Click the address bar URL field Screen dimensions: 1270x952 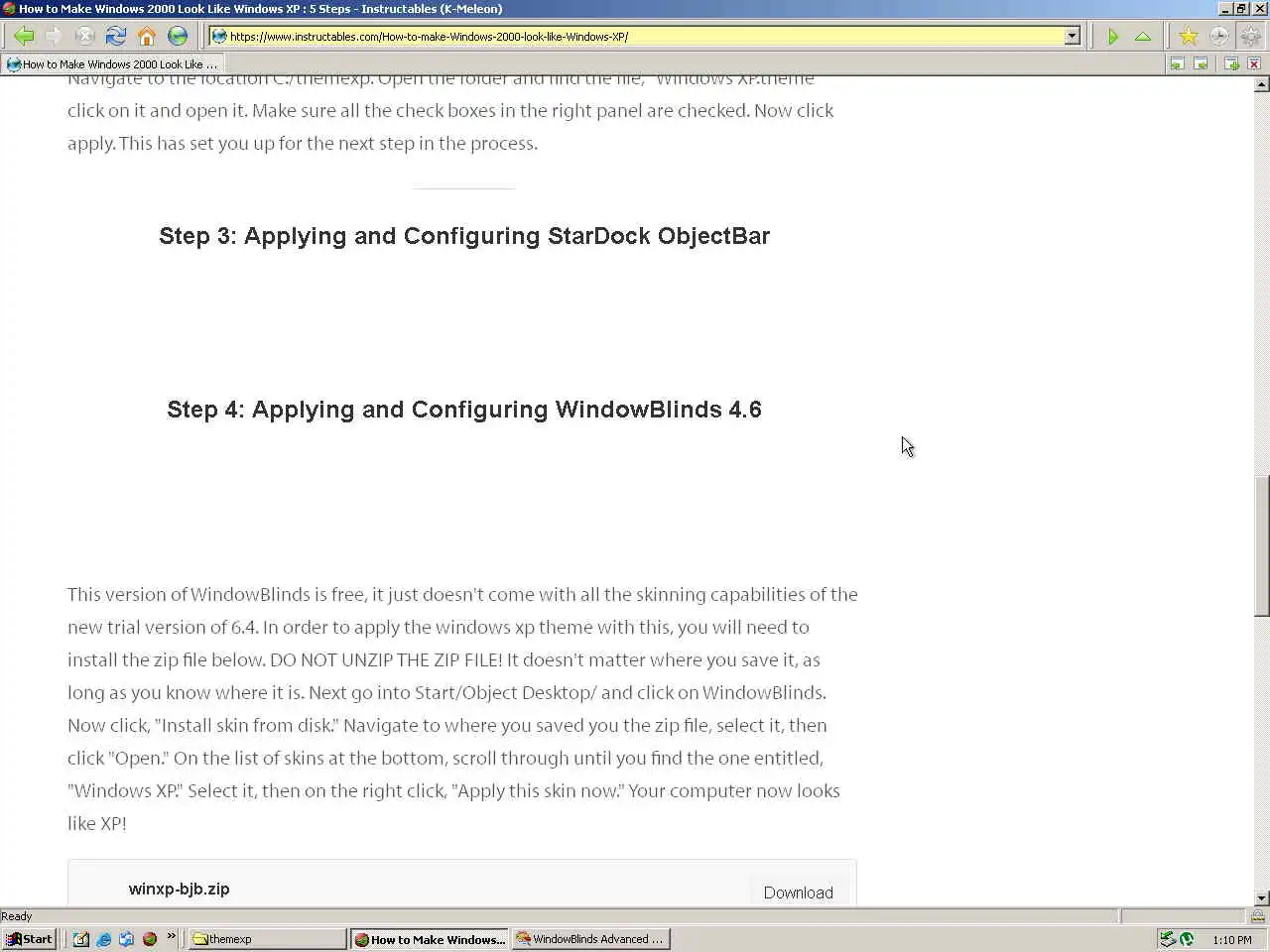[645, 37]
